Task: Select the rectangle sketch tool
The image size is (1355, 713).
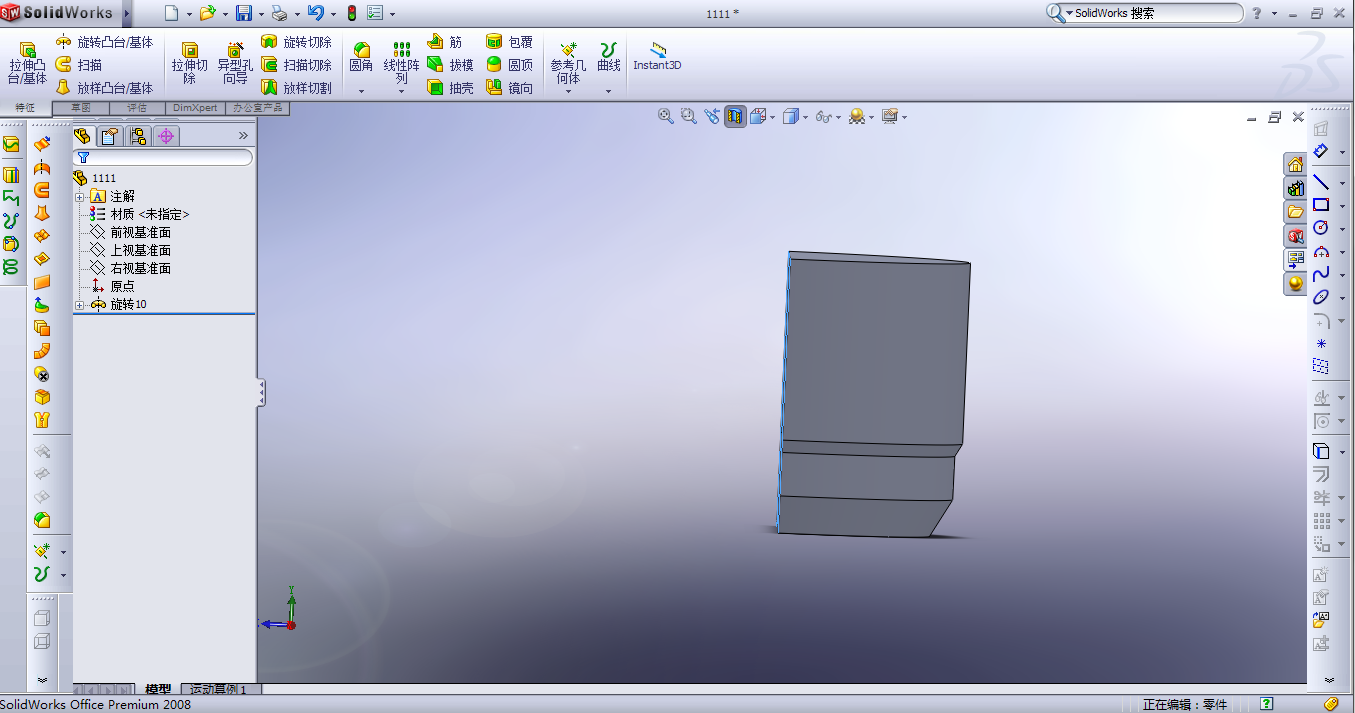Action: [x=1321, y=204]
